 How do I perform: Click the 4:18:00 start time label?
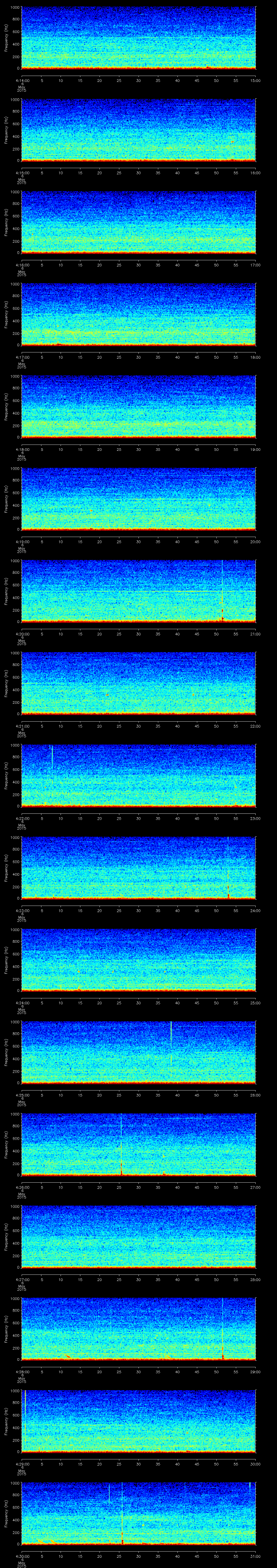click(x=22, y=449)
